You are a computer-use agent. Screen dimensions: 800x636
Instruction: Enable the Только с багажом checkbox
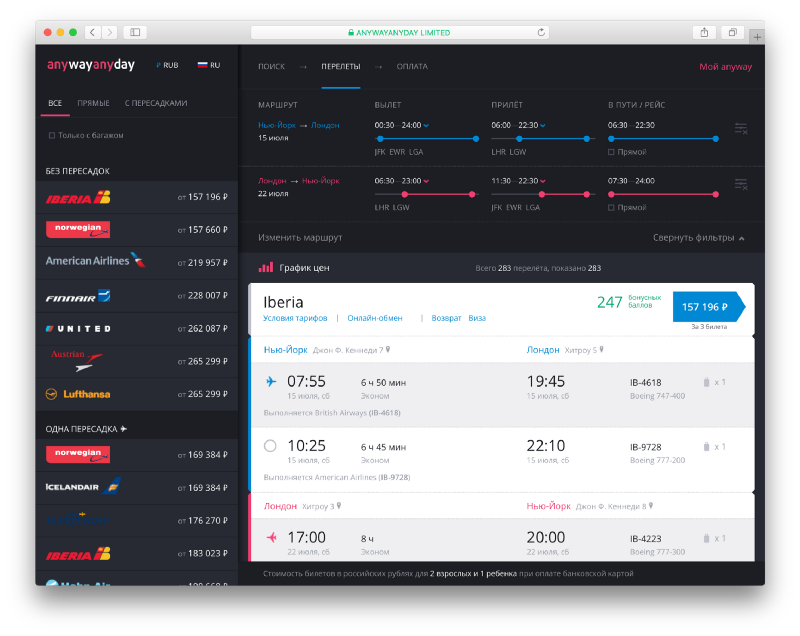52,135
